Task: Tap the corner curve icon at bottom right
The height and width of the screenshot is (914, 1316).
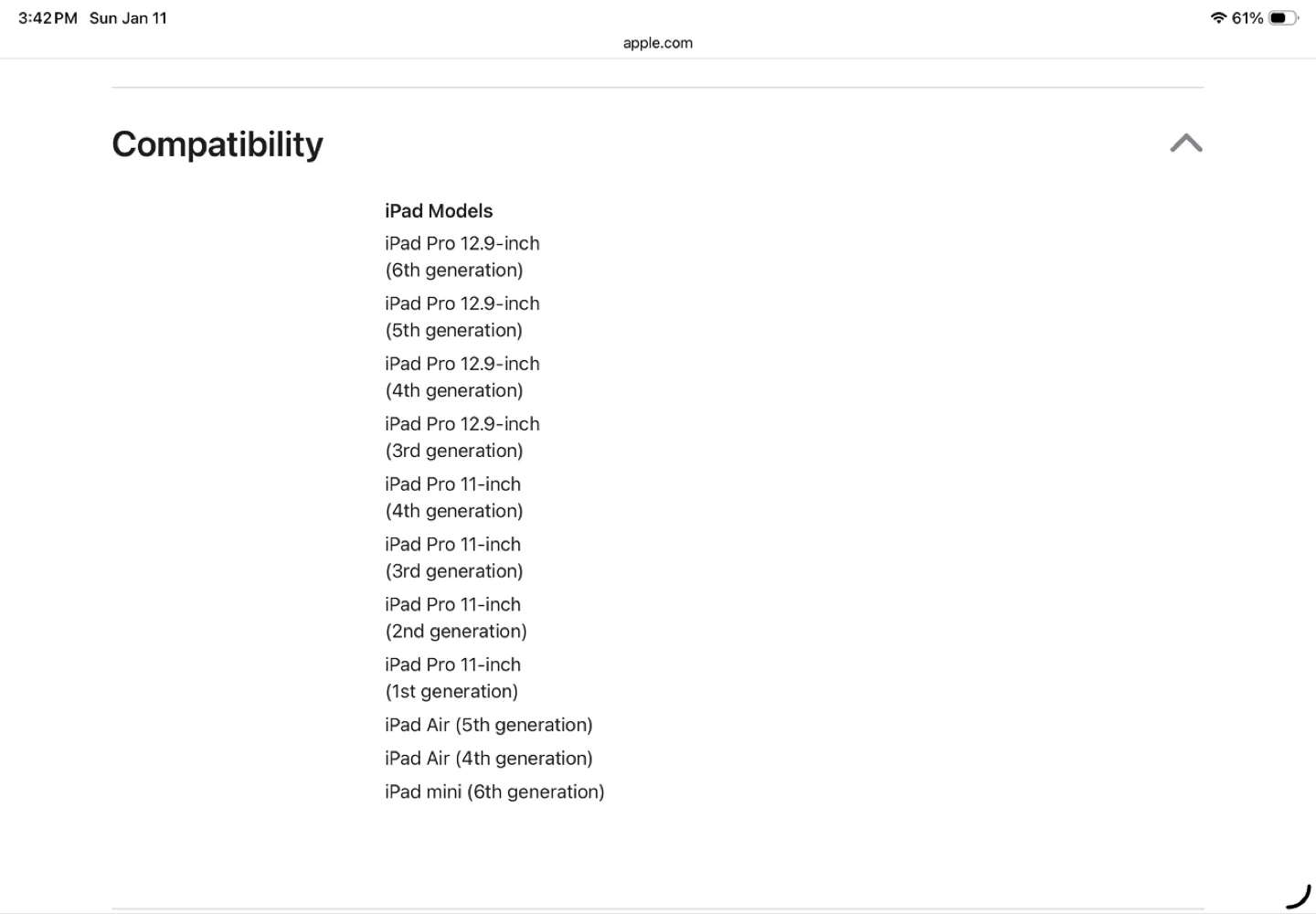Action: pyautogui.click(x=1299, y=897)
